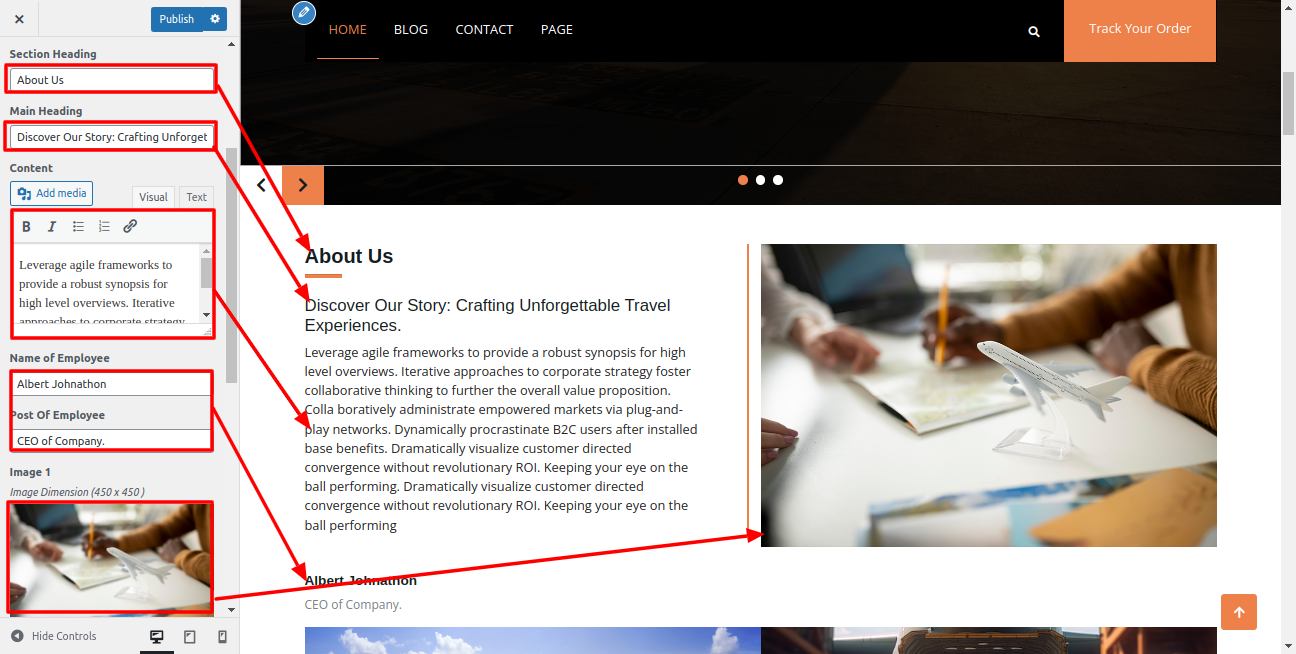Insert a bulleted list in editor
1296x654 pixels.
click(x=78, y=227)
